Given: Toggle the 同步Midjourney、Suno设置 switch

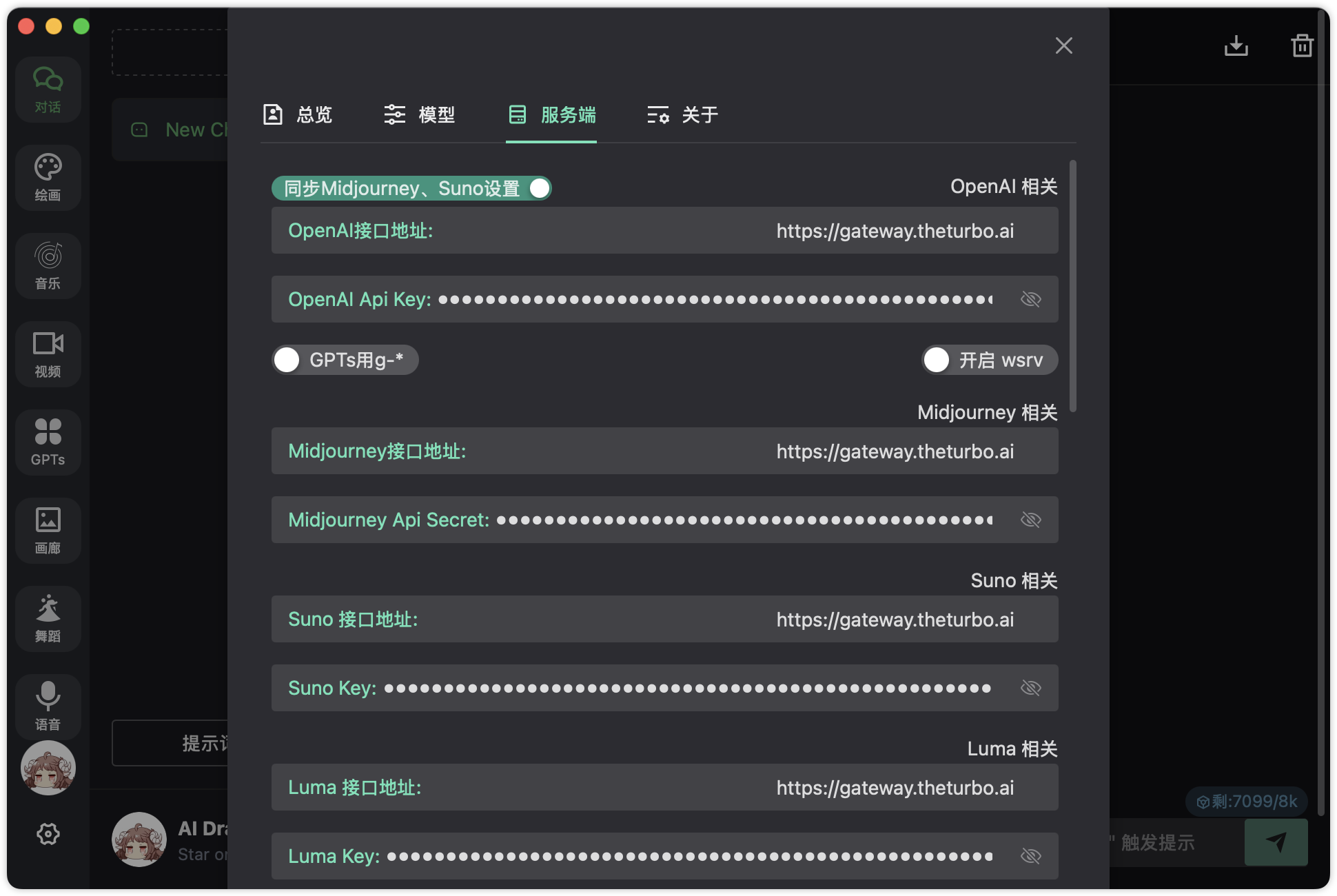Looking at the screenshot, I should click(x=539, y=188).
